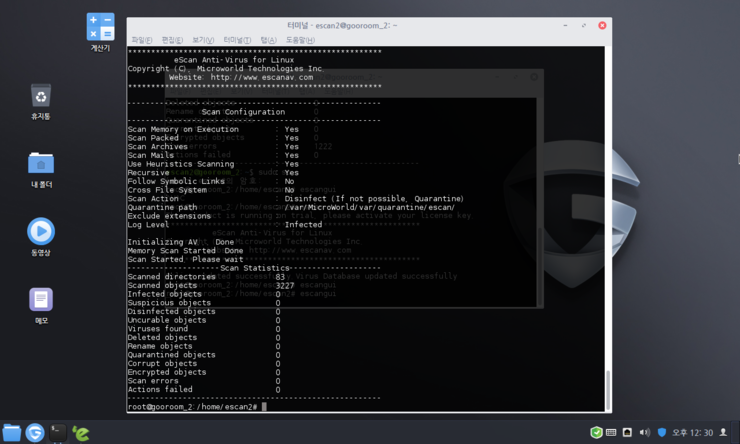The image size is (740, 444).
Task: Open the user account tray icon
Action: 723,432
